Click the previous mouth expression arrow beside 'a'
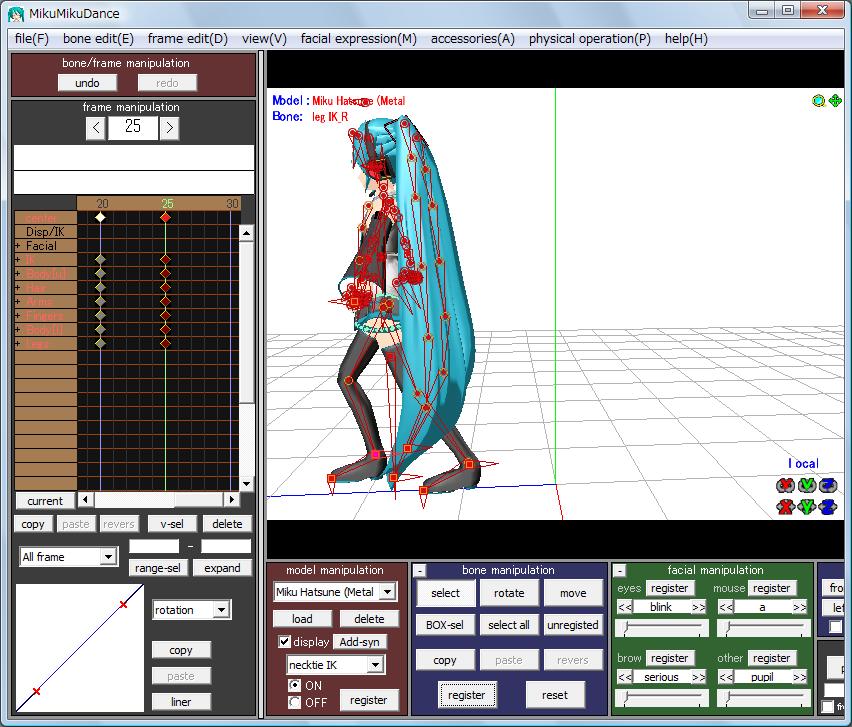The height and width of the screenshot is (727, 852). (725, 607)
